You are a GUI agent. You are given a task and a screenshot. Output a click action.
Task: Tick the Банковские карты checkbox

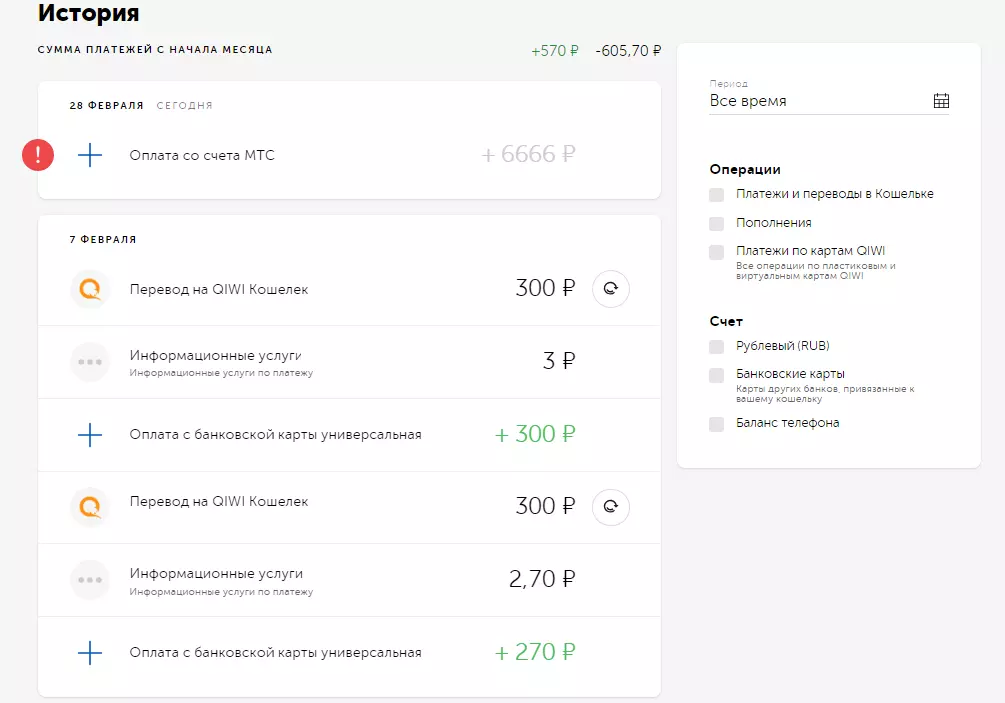(x=716, y=375)
